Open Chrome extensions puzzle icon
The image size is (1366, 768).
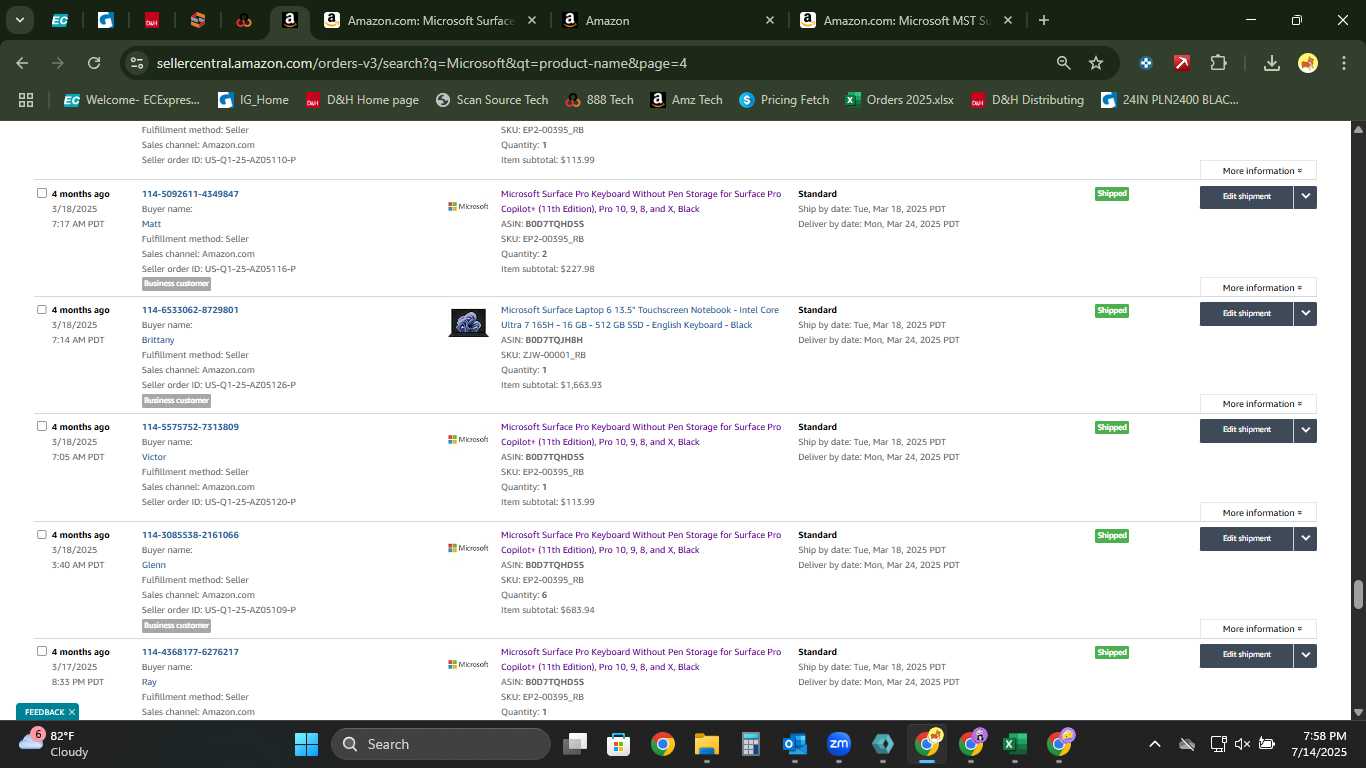pyautogui.click(x=1218, y=63)
